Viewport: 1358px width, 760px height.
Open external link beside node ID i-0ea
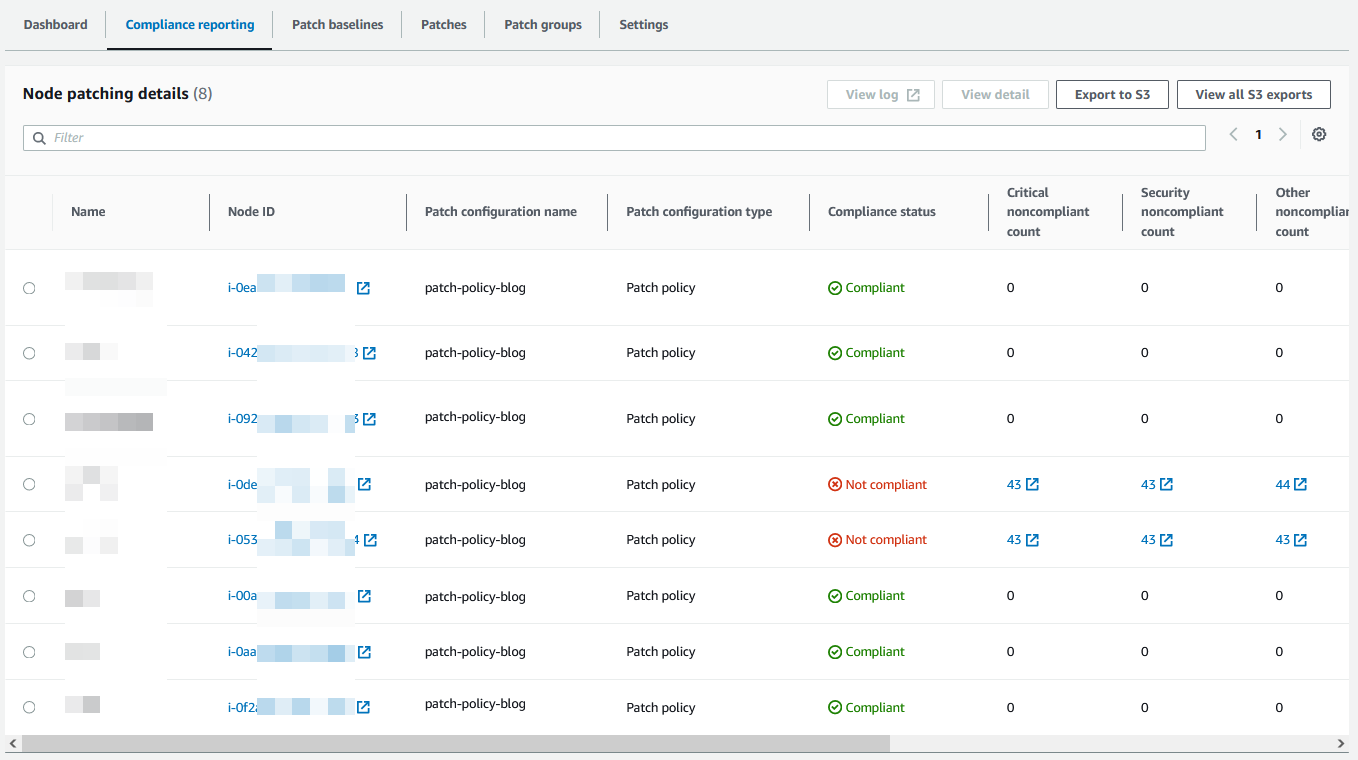pos(363,287)
